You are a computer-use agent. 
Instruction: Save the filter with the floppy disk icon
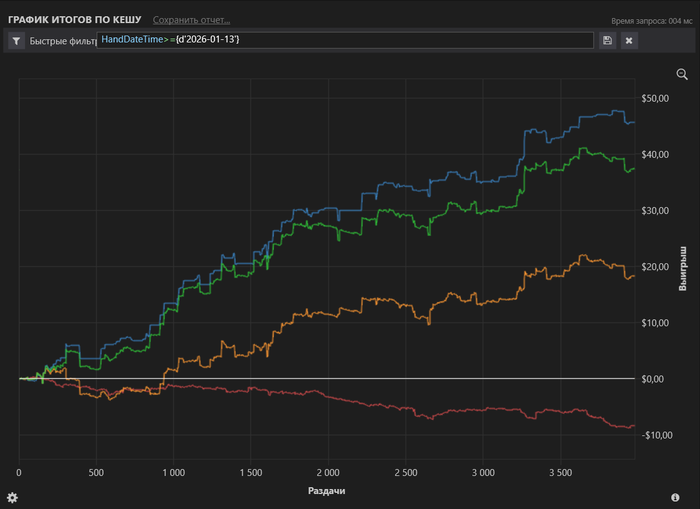point(607,41)
